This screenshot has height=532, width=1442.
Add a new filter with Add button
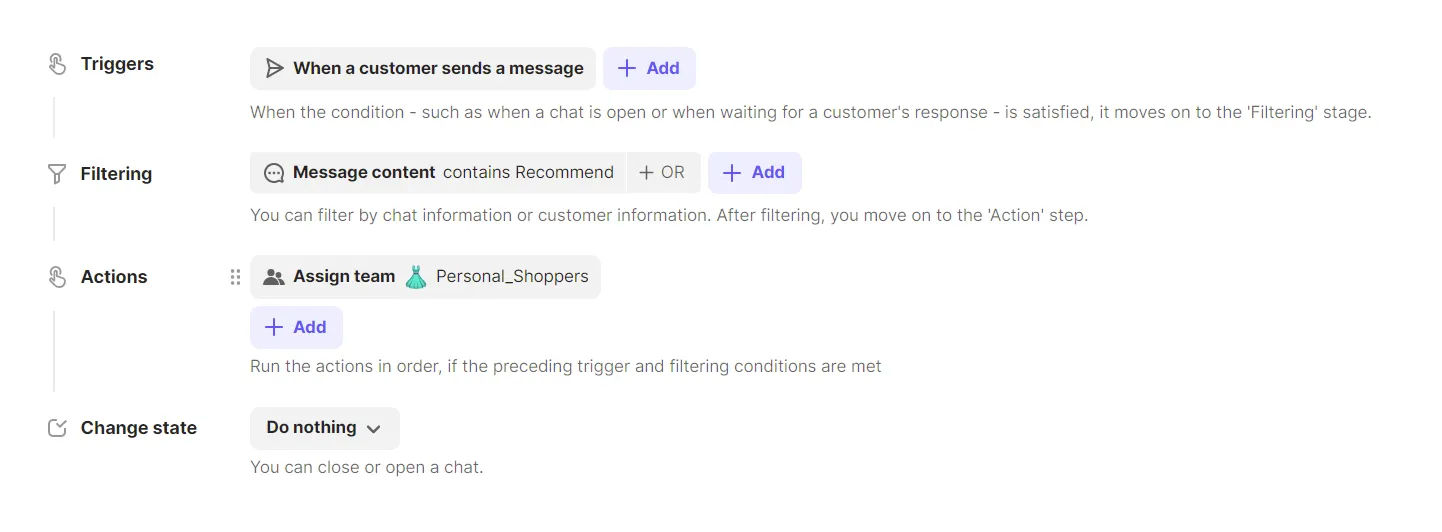(x=754, y=173)
